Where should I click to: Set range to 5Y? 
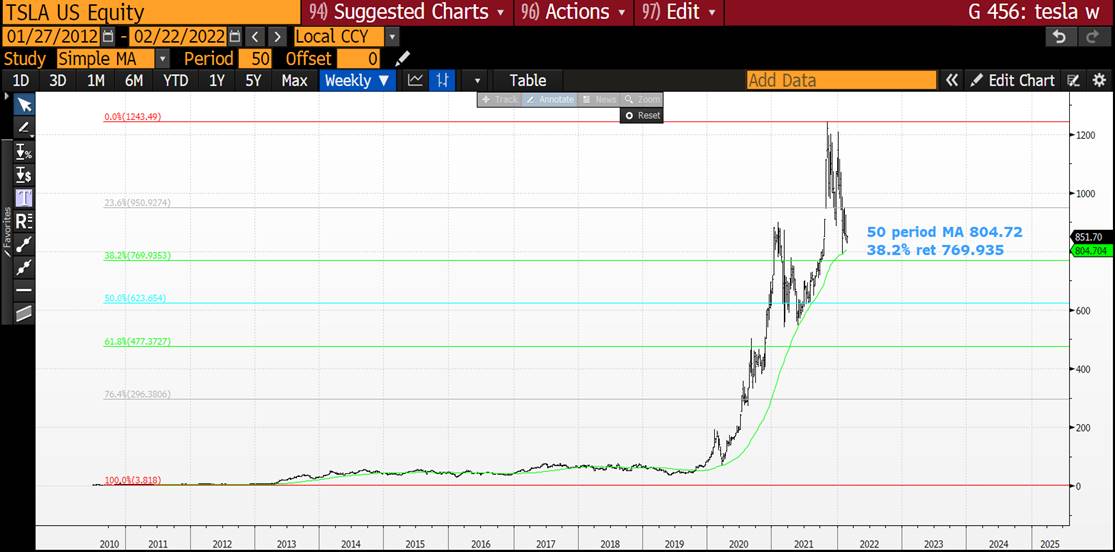(x=254, y=80)
